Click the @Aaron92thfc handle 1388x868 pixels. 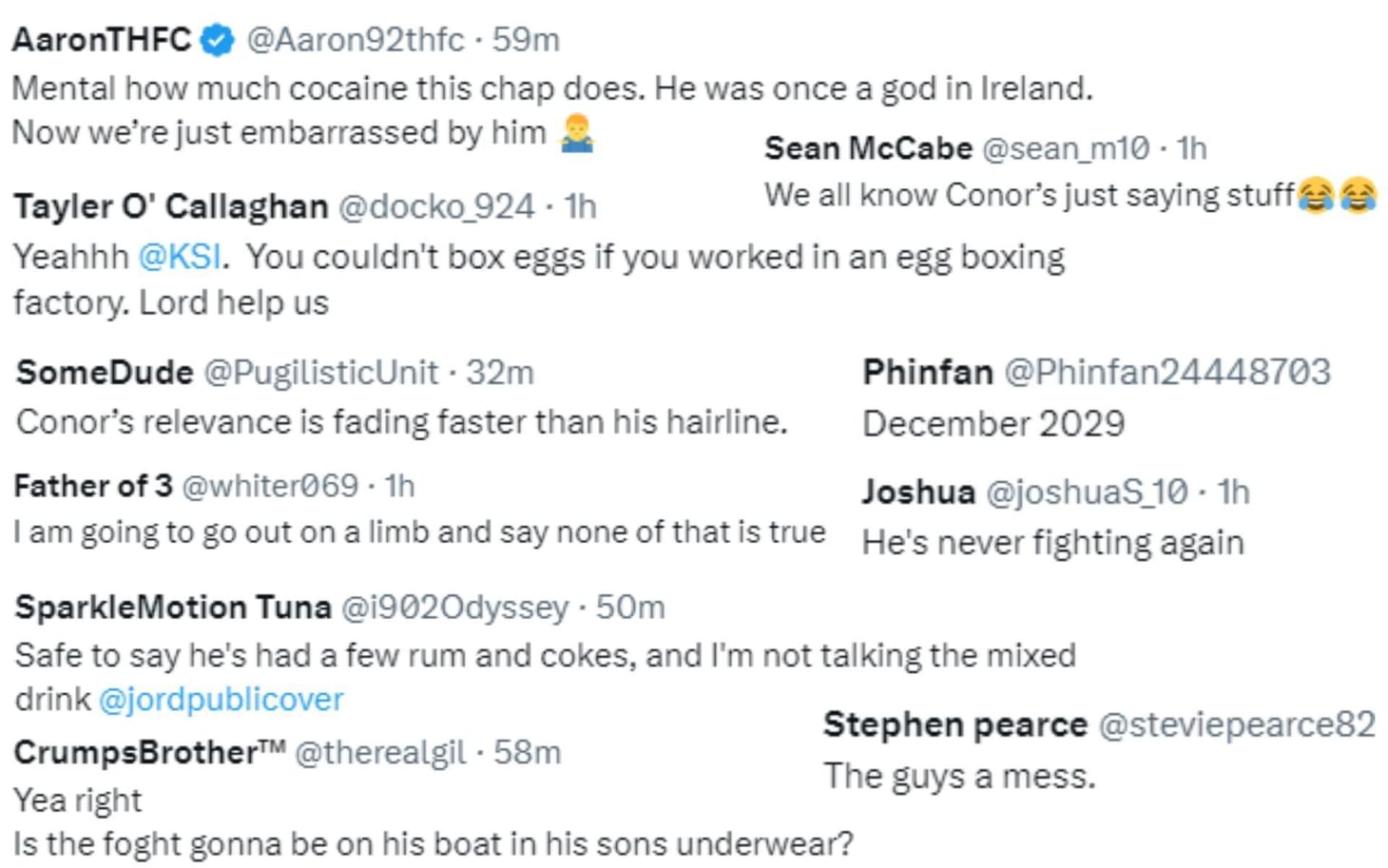click(x=356, y=40)
